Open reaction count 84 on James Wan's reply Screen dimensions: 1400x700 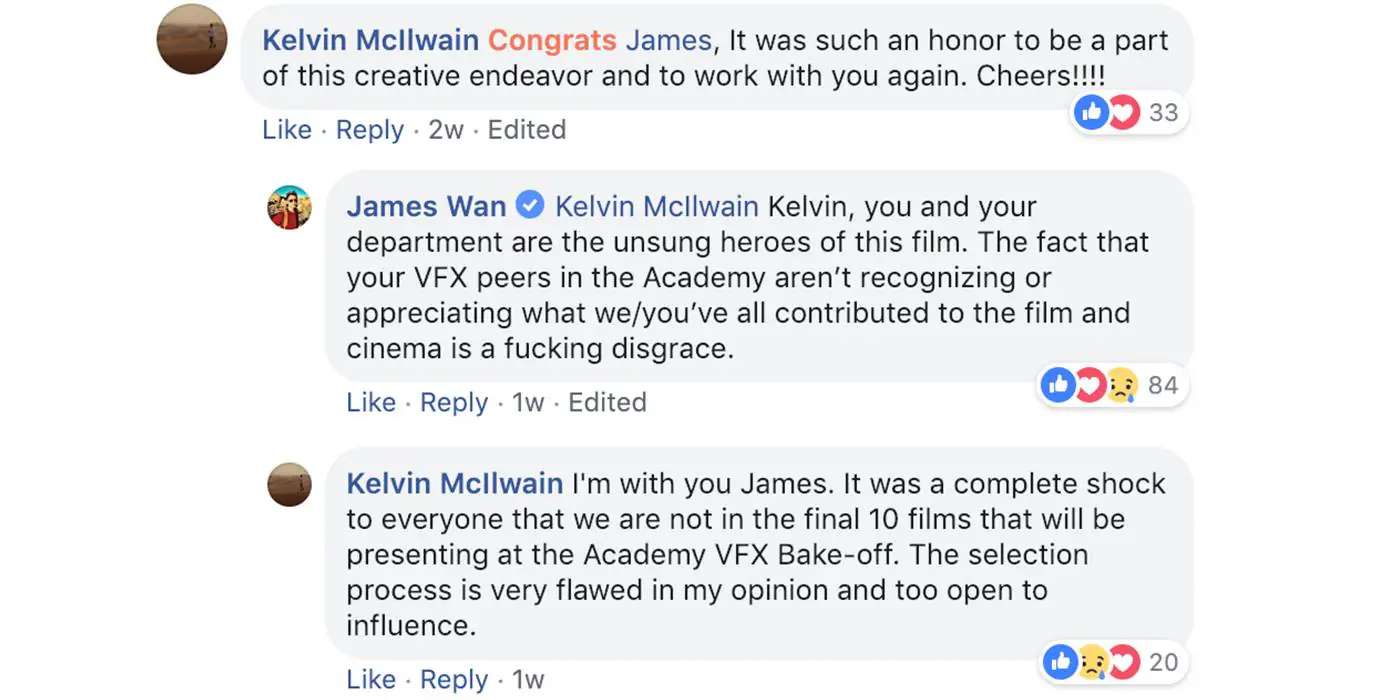pos(1163,385)
